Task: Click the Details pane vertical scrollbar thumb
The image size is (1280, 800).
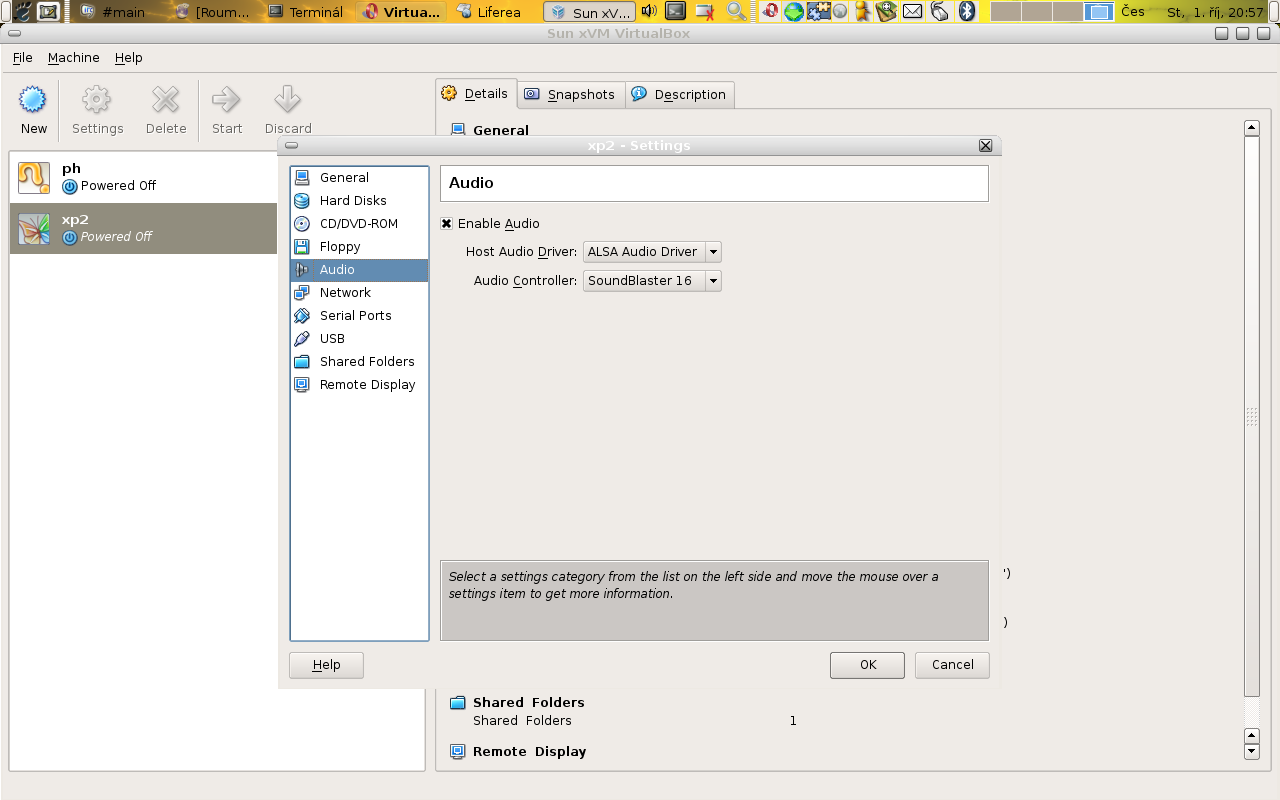Action: point(1251,416)
